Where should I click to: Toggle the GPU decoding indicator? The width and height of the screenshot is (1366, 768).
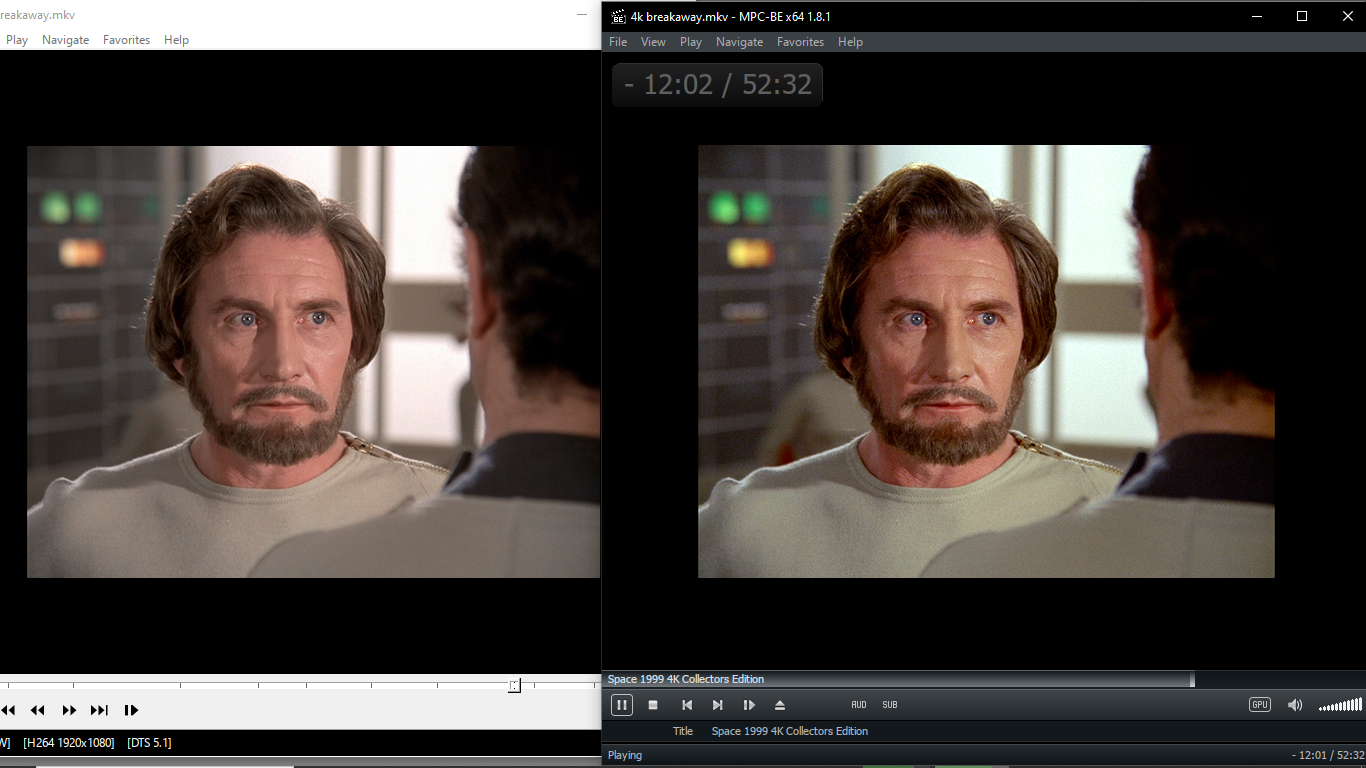1260,705
